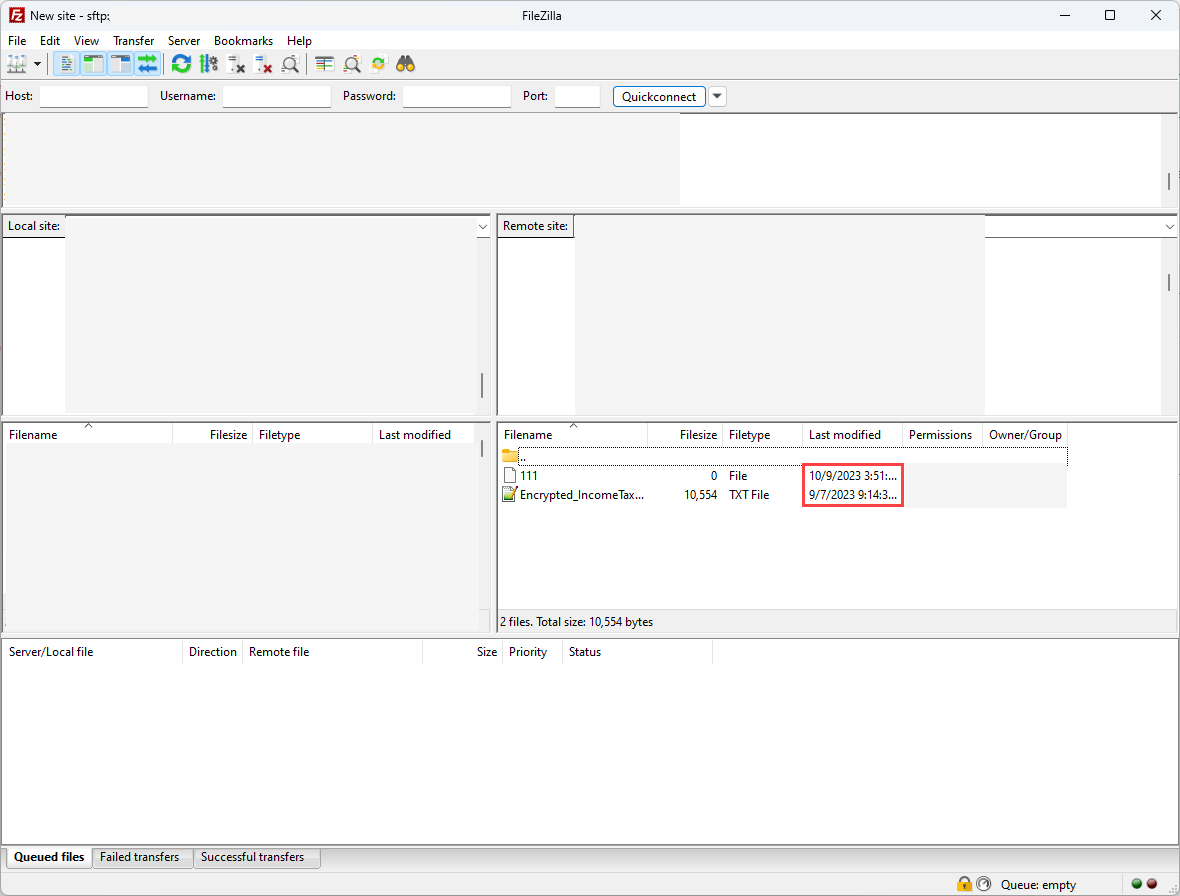The image size is (1180, 896).
Task: Click the FileZilla logo in title bar
Action: [x=17, y=15]
